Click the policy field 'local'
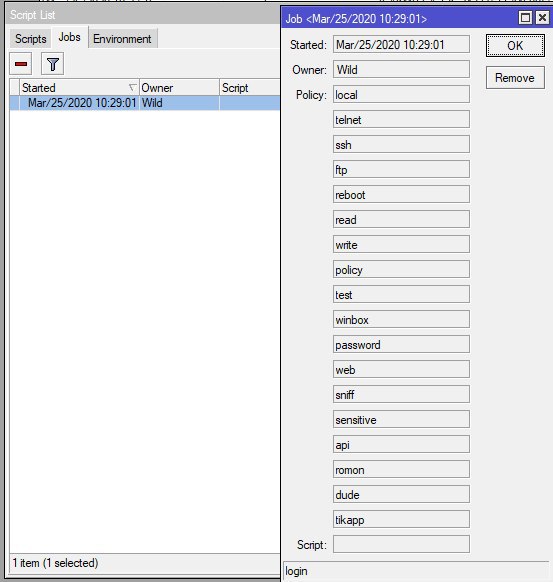 [x=401, y=94]
